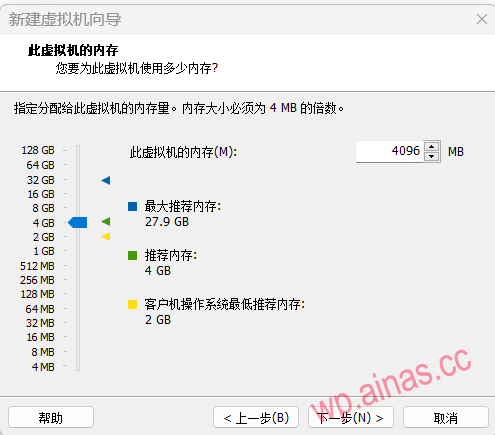Click the 4 MB scale label
The height and width of the screenshot is (435, 495).
click(x=43, y=367)
